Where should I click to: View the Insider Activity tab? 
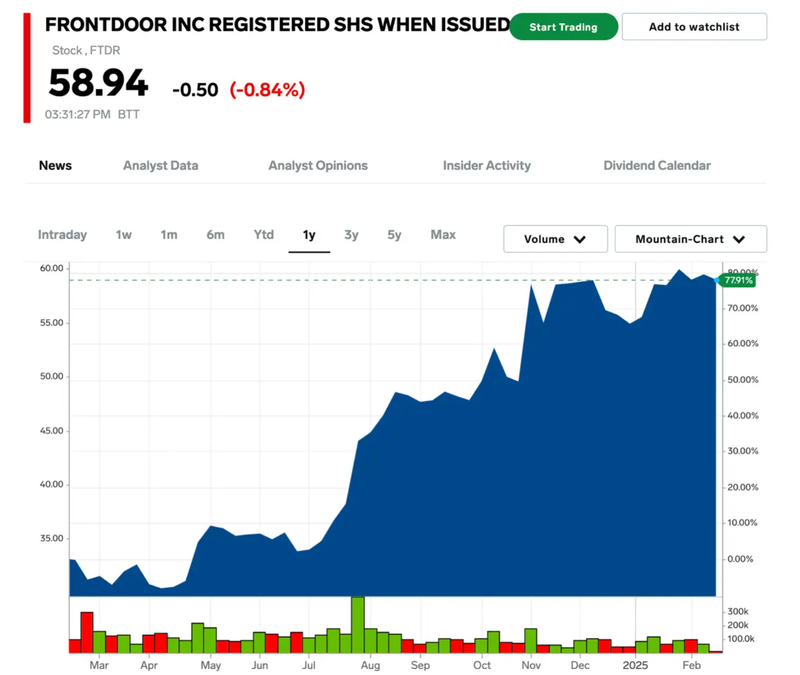coord(487,166)
